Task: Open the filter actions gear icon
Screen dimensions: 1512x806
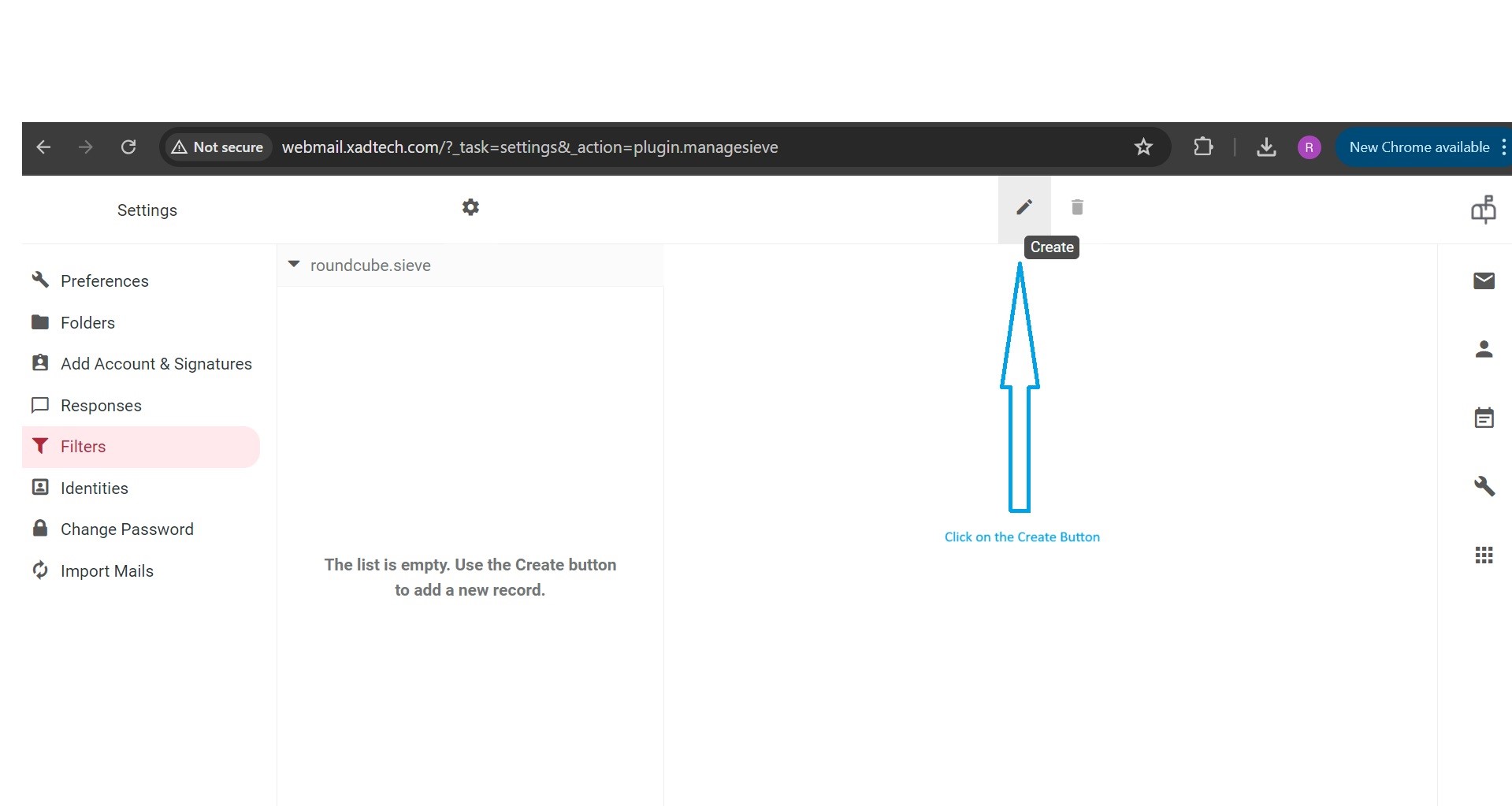Action: [470, 207]
